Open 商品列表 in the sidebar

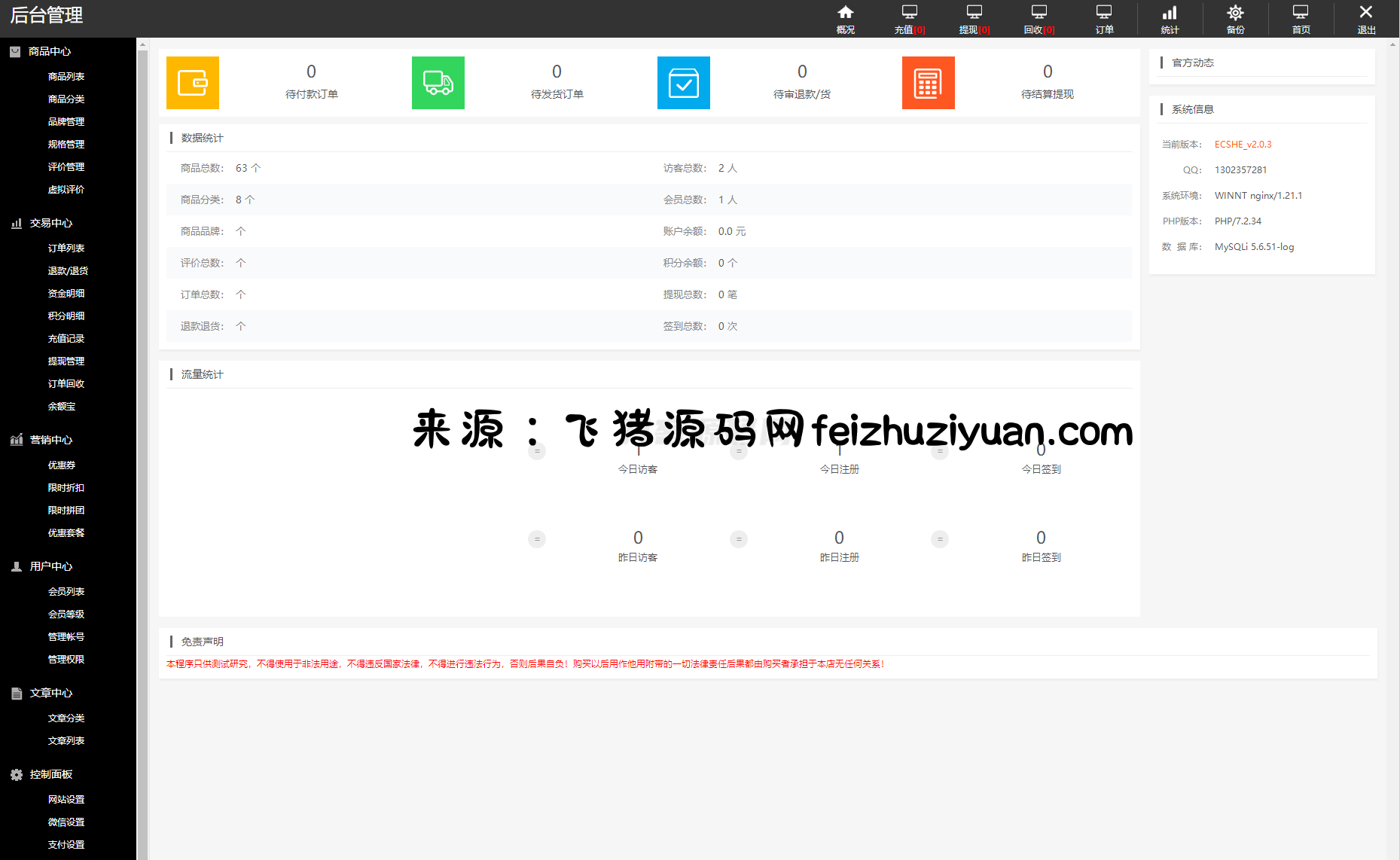pos(66,77)
